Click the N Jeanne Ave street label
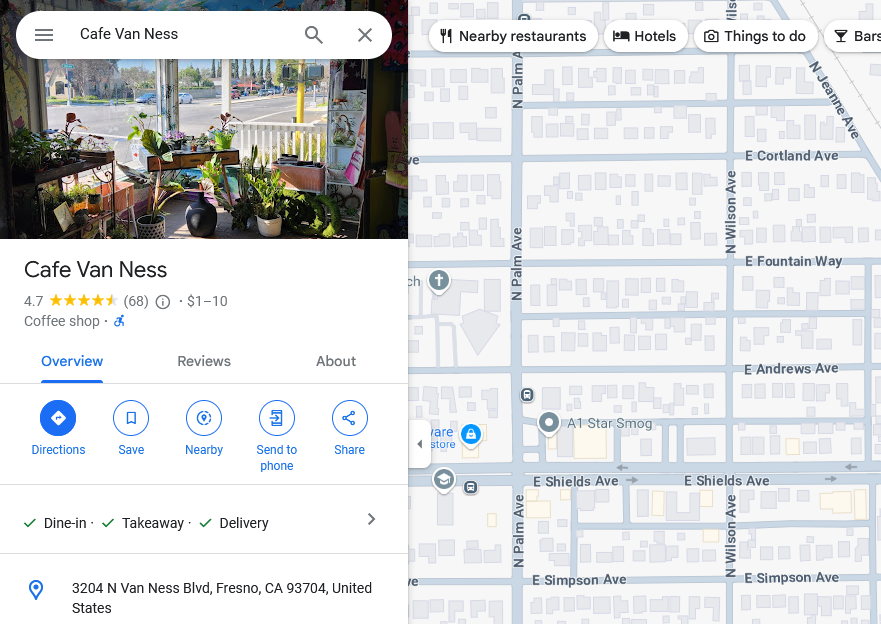The width and height of the screenshot is (881, 624). (834, 99)
